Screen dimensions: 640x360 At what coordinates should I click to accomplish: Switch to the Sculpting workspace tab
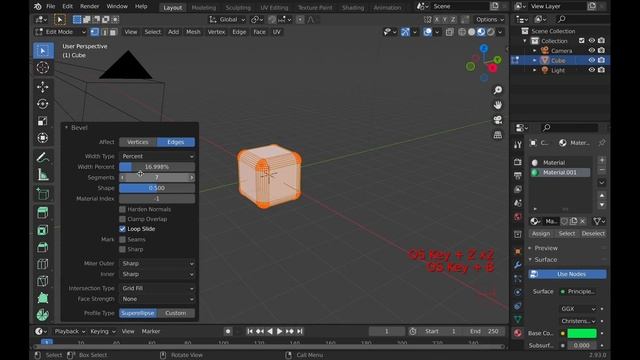point(238,8)
